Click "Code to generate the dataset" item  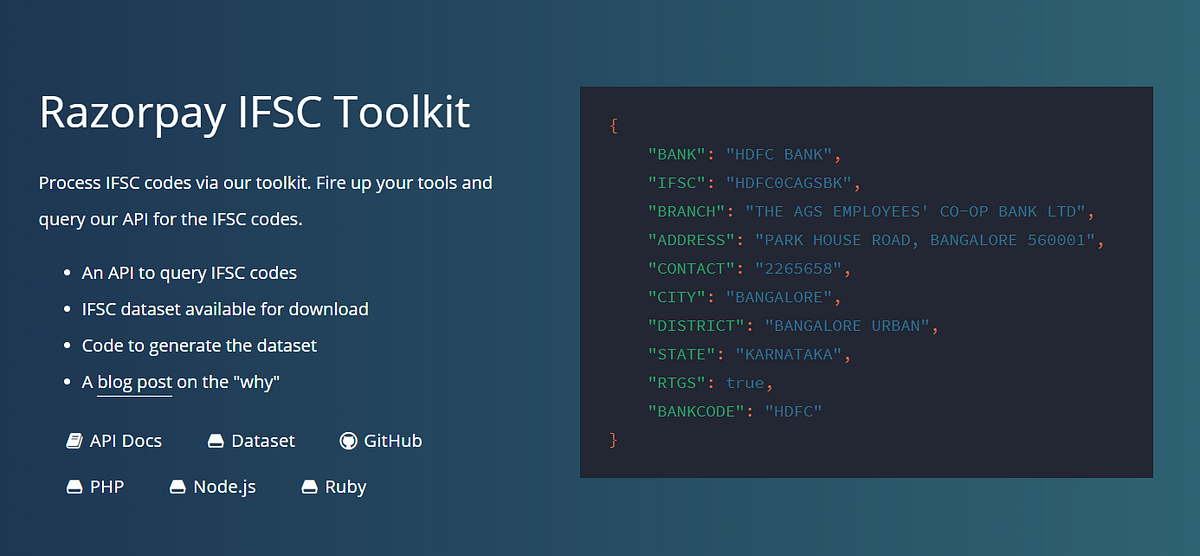(199, 345)
